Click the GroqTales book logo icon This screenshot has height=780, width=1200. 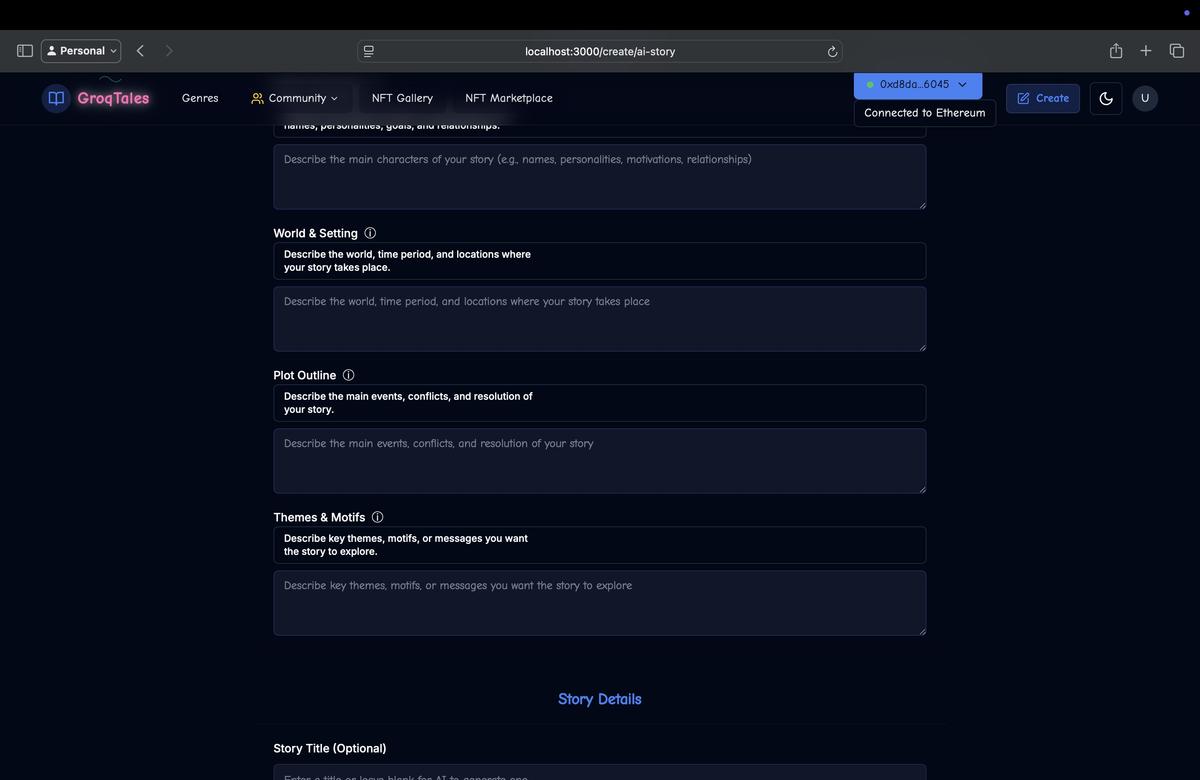53,97
